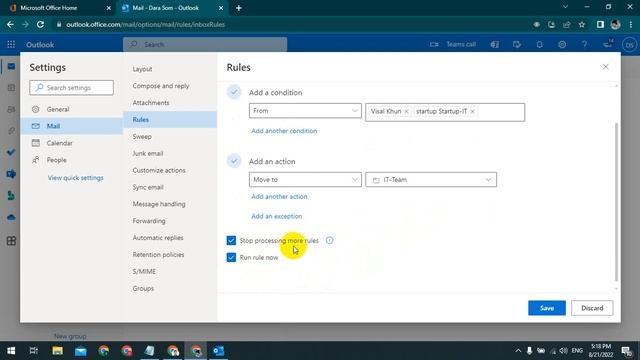Click Add another condition link
Viewport: 640px width, 360px height.
tap(284, 131)
